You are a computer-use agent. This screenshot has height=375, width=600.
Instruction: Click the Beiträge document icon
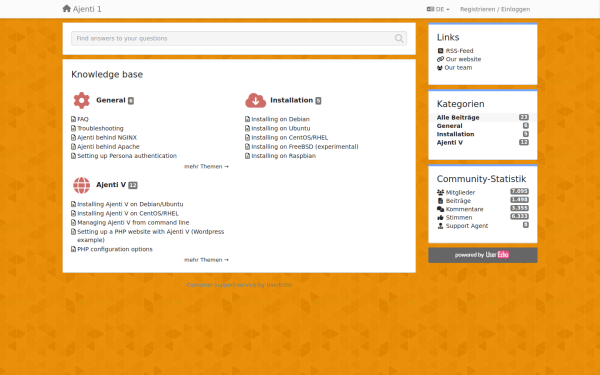tap(440, 201)
